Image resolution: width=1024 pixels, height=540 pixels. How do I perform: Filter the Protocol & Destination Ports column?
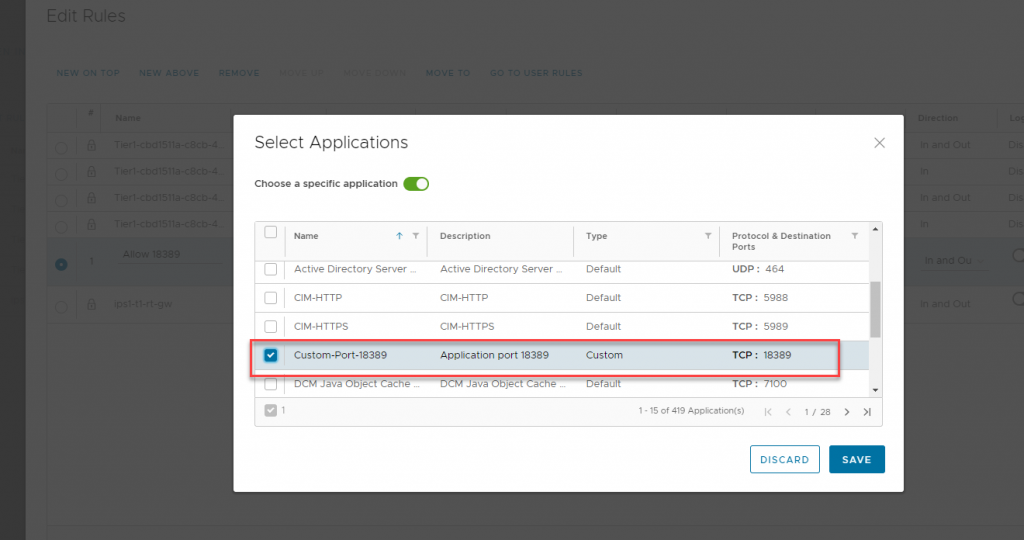click(x=854, y=236)
